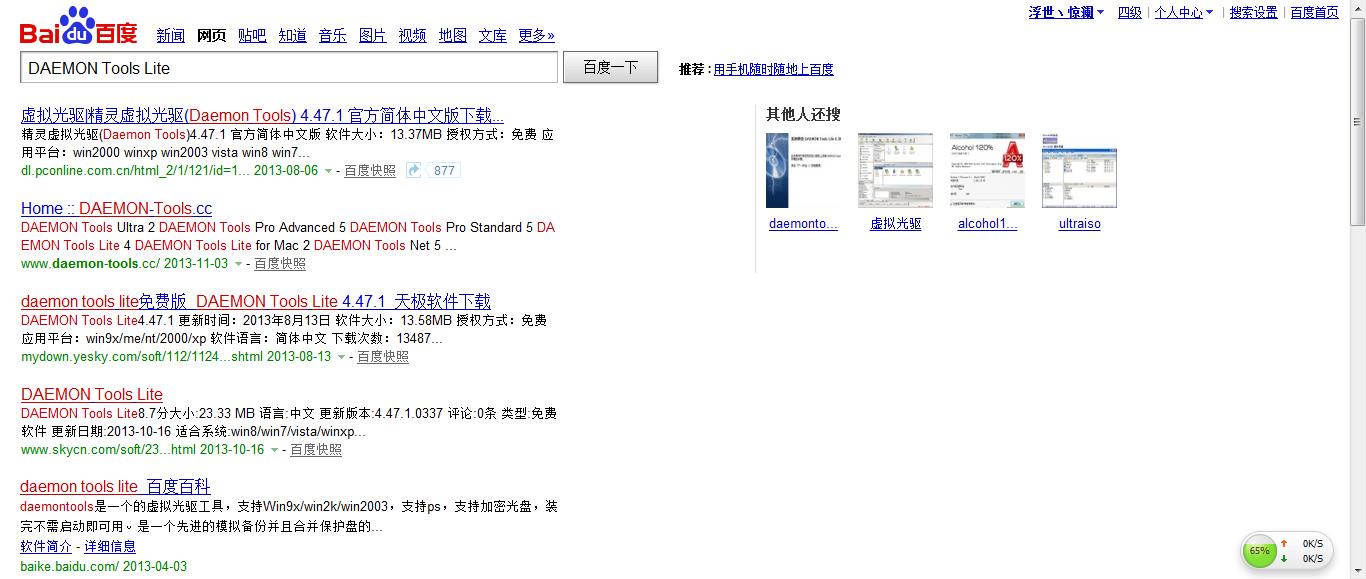
Task: Click URL text www.skycn.com/soft/23...html
Action: coord(108,450)
